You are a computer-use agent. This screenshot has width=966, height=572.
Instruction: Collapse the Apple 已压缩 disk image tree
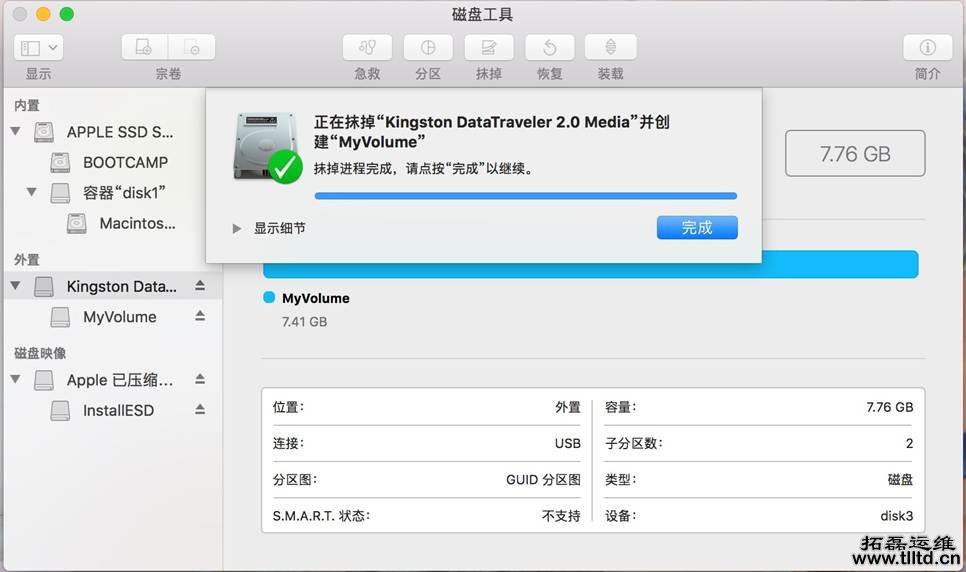[16, 379]
